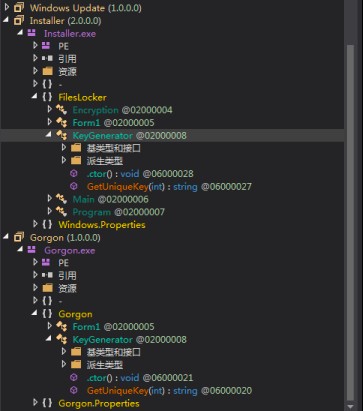Click the 资源 folder icon under Installer.exe
Screen dimensions: 363x411
point(47,71)
